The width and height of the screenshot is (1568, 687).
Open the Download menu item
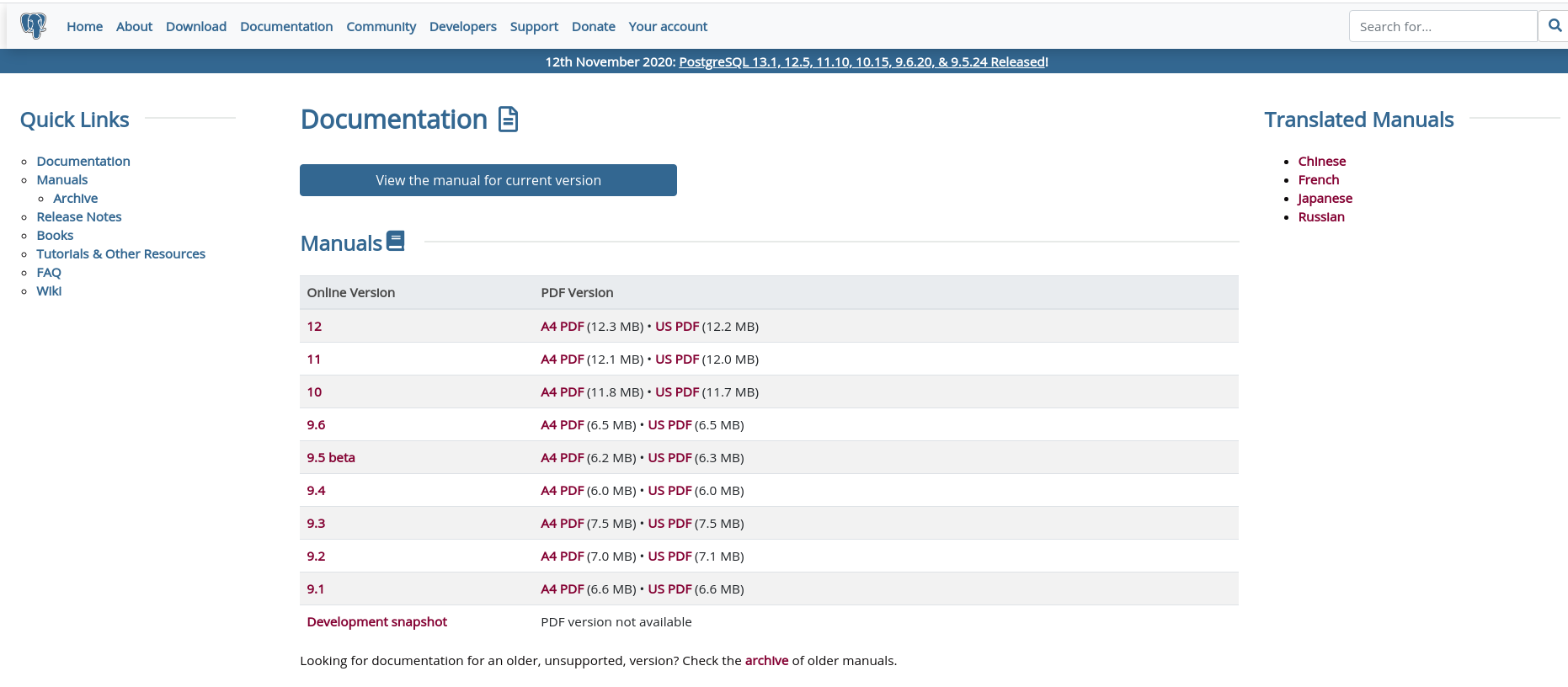tap(195, 27)
